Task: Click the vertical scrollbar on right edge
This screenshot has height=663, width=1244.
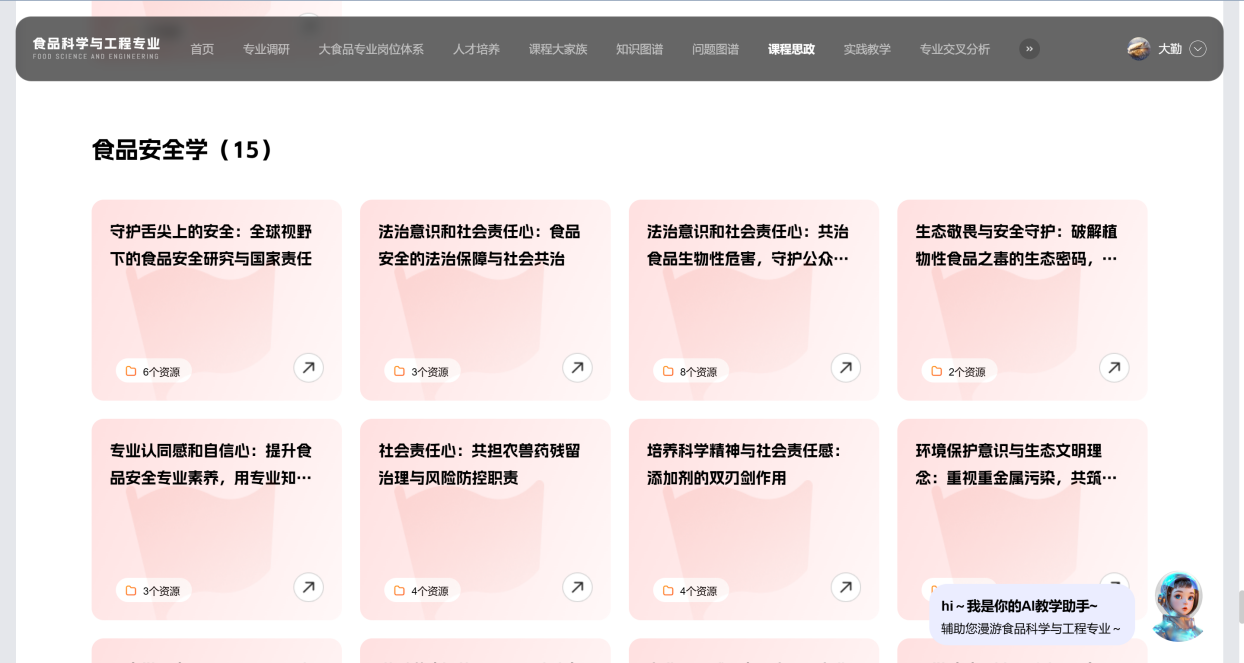Action: (x=1239, y=606)
